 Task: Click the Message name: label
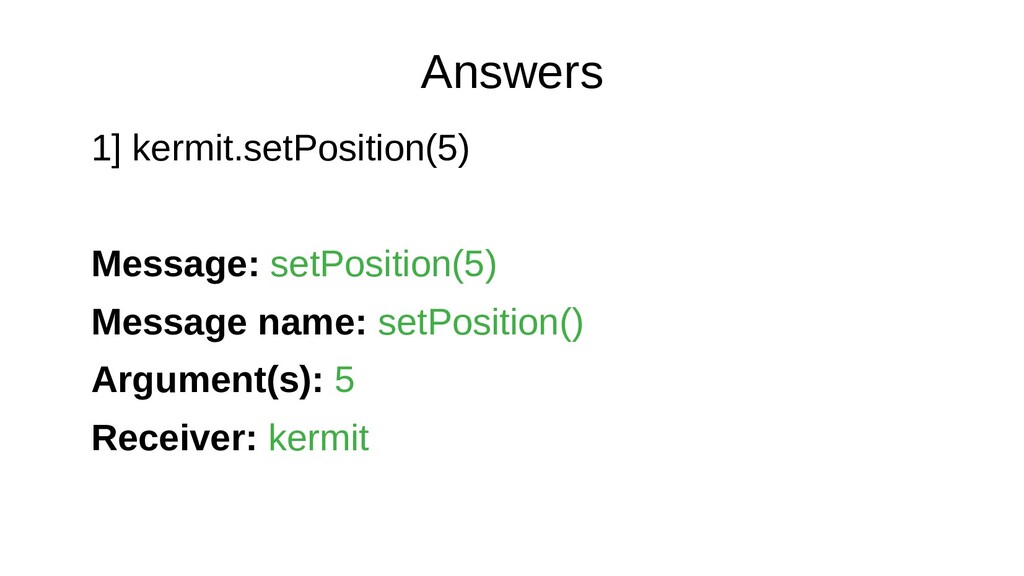229,322
